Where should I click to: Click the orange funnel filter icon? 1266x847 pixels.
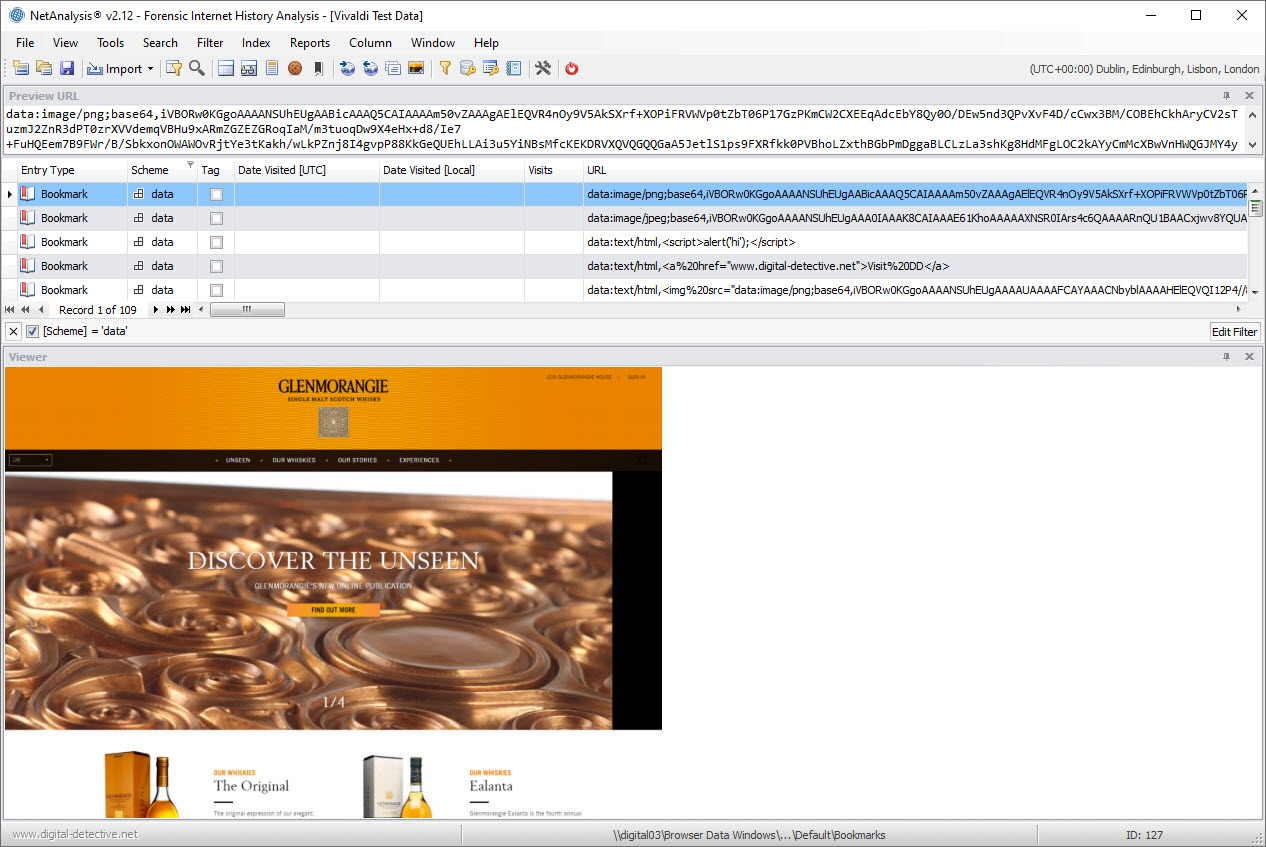[x=445, y=68]
